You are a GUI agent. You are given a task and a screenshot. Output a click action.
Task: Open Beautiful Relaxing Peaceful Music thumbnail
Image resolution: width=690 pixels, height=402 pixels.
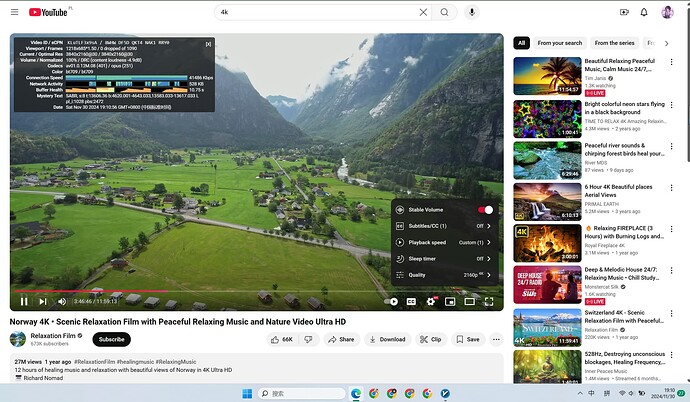[547, 77]
